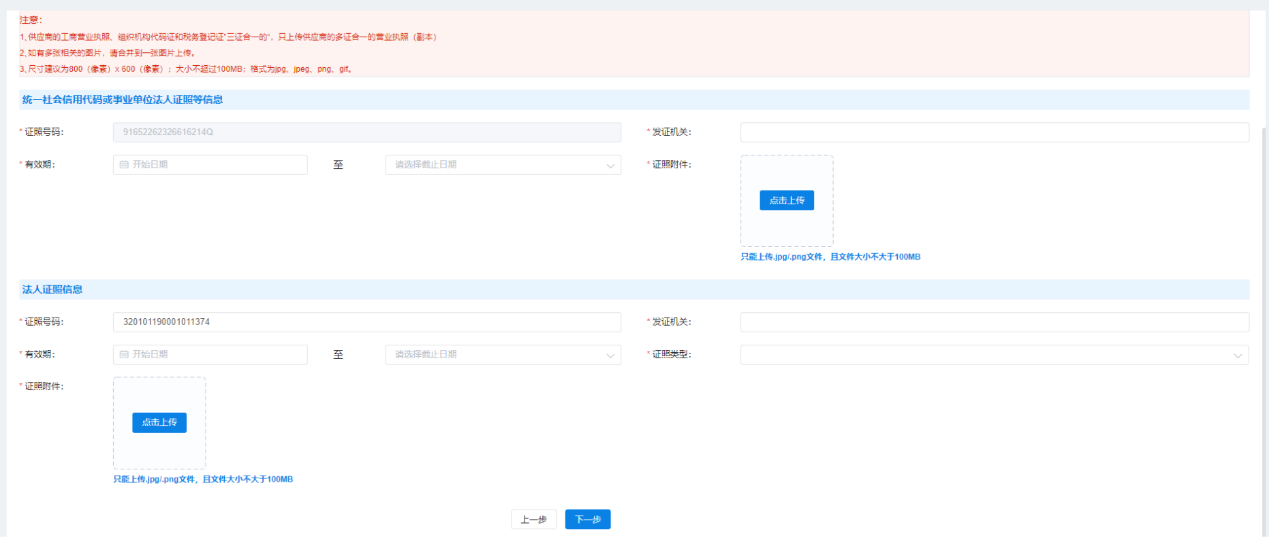Image resolution: width=1269 pixels, height=538 pixels.
Task: Go back with the 上一步 button
Action: tap(534, 520)
